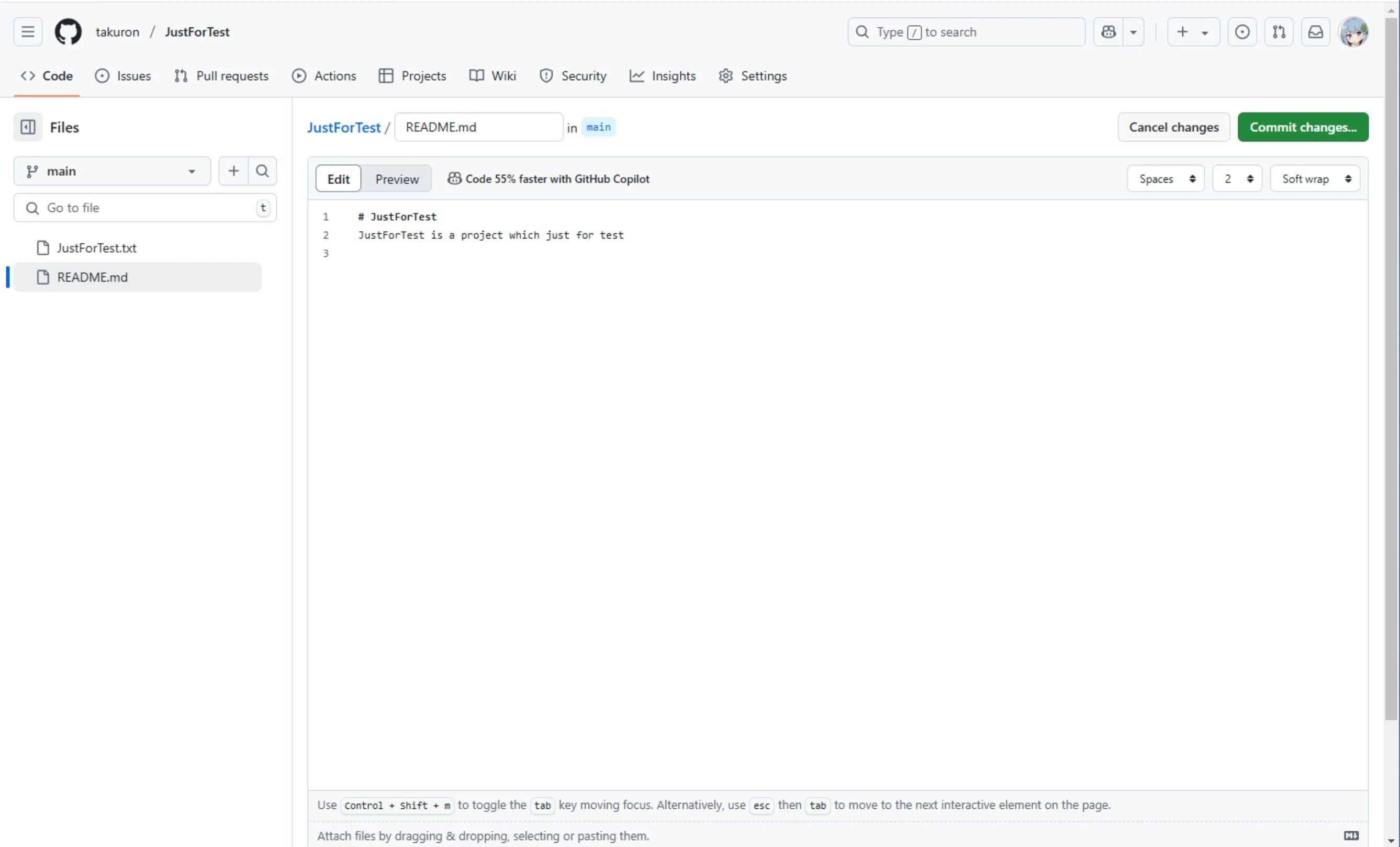Open the Issues tab
1400x847 pixels.
122,75
